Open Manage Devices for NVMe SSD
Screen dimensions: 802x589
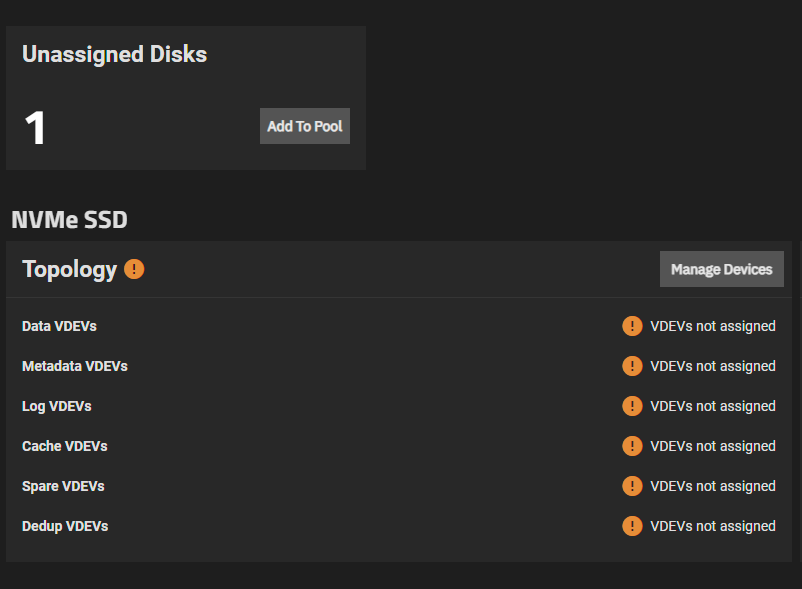click(x=721, y=269)
